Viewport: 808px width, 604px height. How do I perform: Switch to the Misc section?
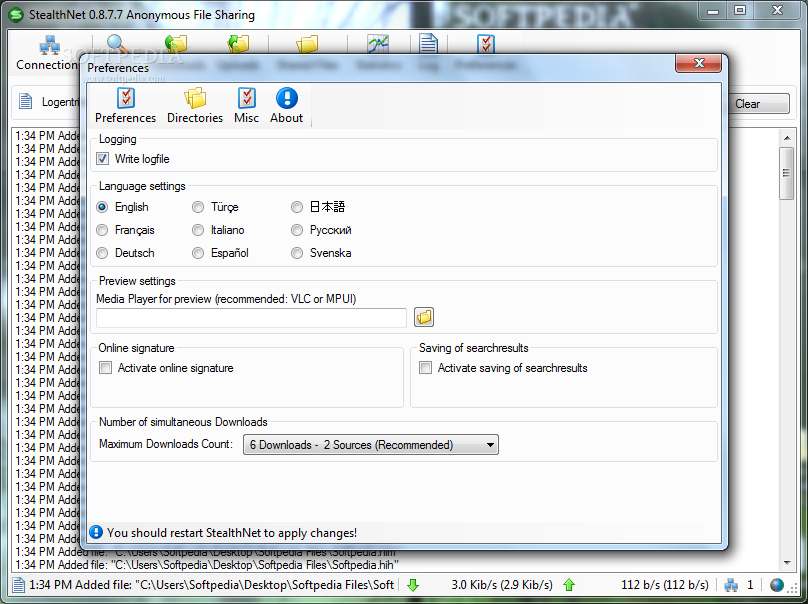(246, 106)
